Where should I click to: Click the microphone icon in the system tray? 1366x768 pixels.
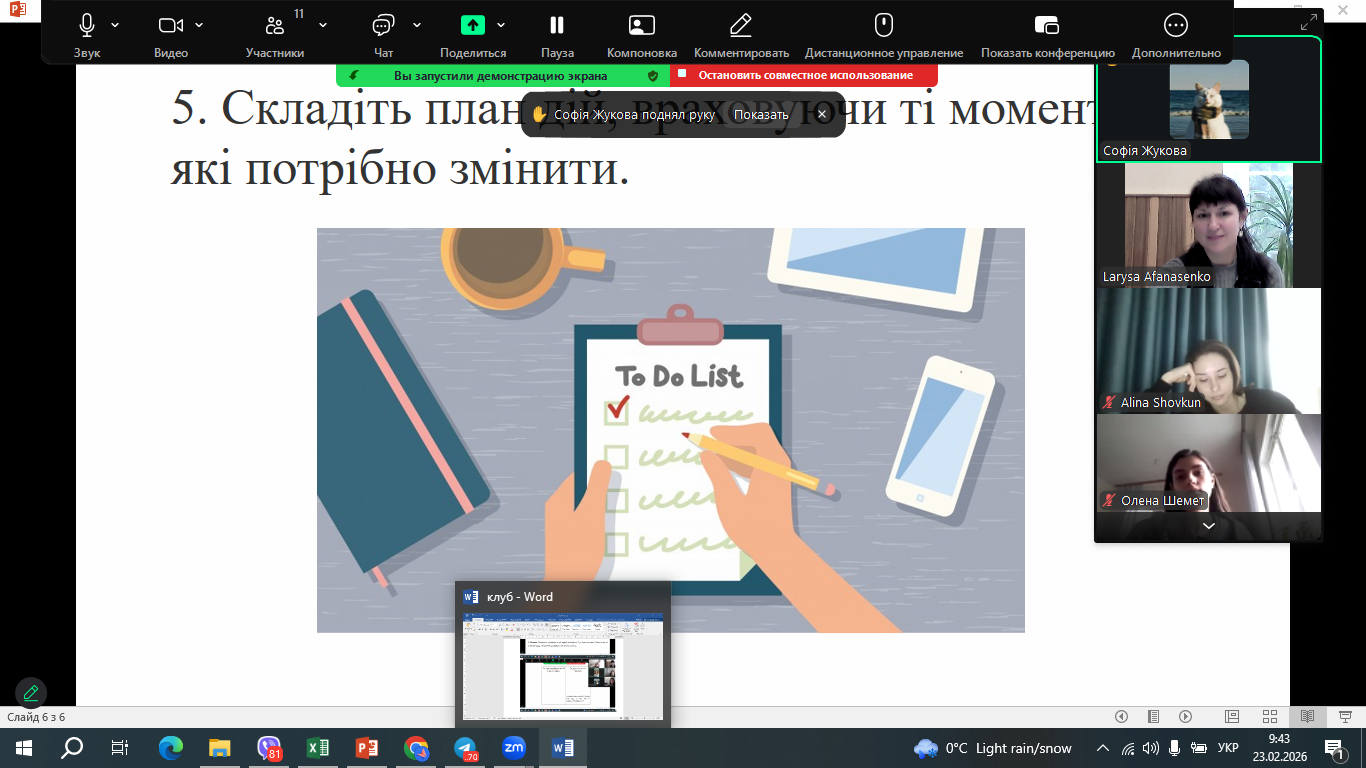1173,748
